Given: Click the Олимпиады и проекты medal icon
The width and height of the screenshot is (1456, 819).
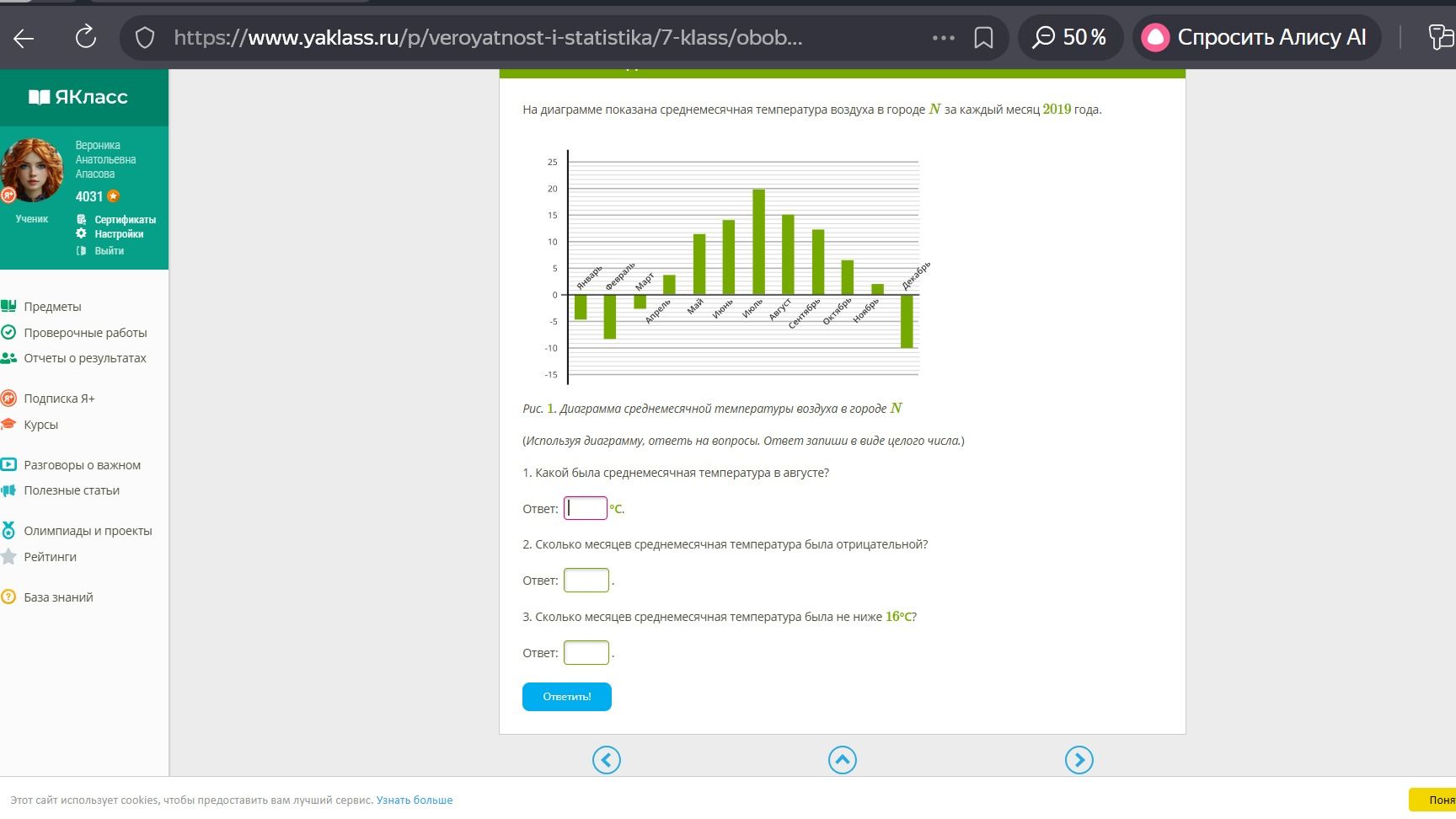Looking at the screenshot, I should click(8, 530).
